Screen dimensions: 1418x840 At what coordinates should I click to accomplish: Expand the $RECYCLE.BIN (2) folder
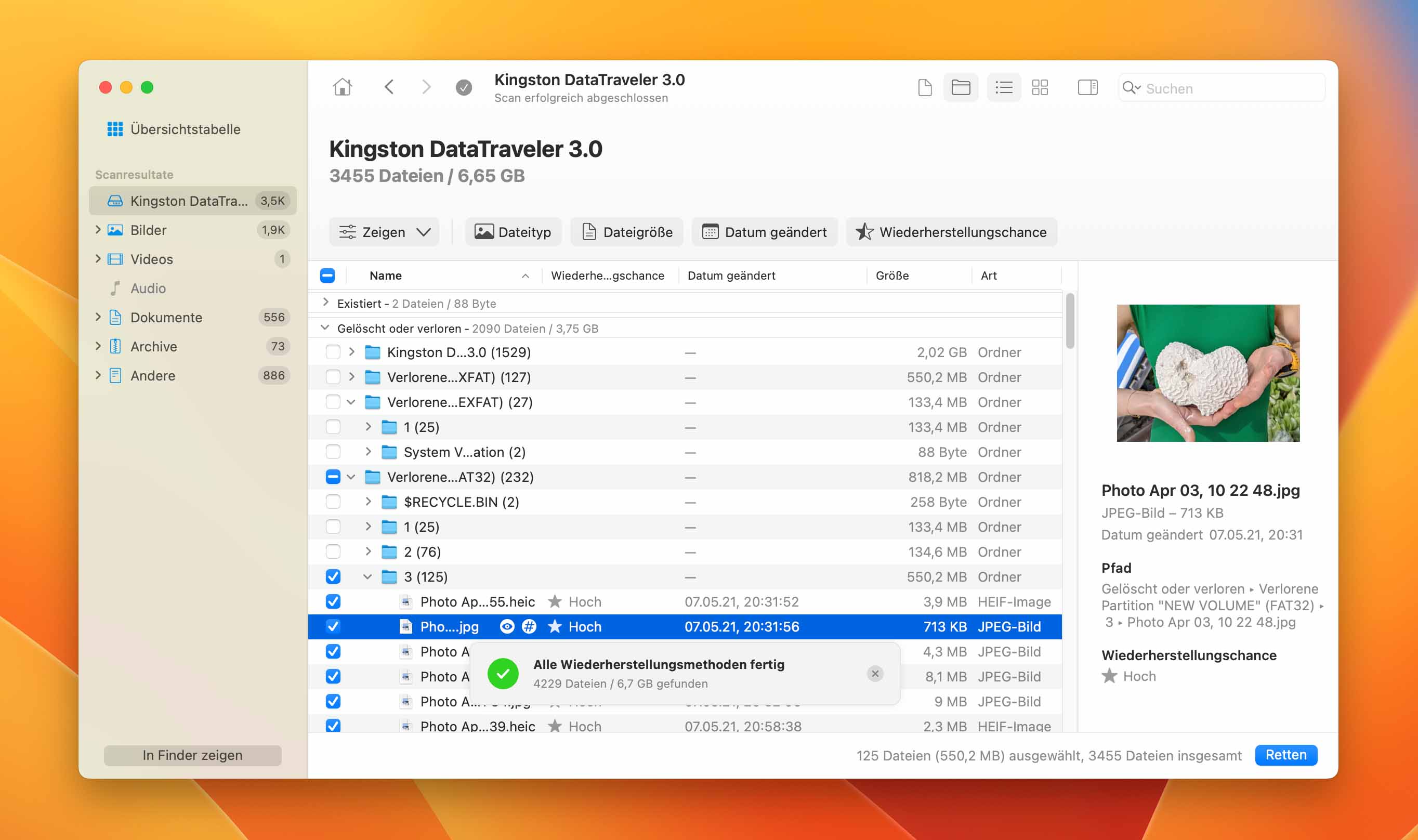369,502
